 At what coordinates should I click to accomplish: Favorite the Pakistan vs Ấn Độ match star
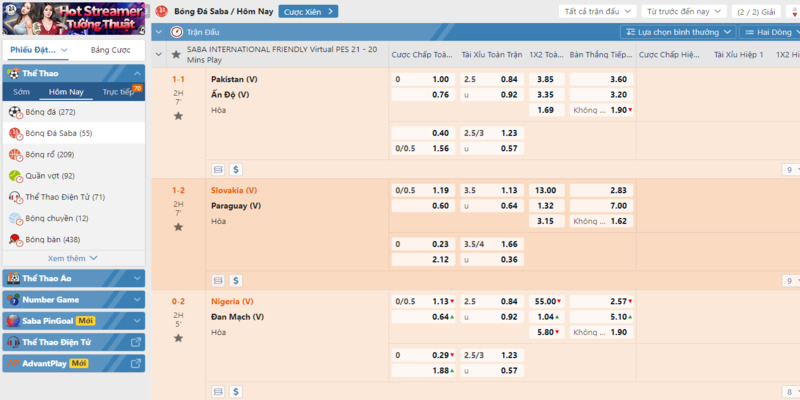[x=178, y=116]
